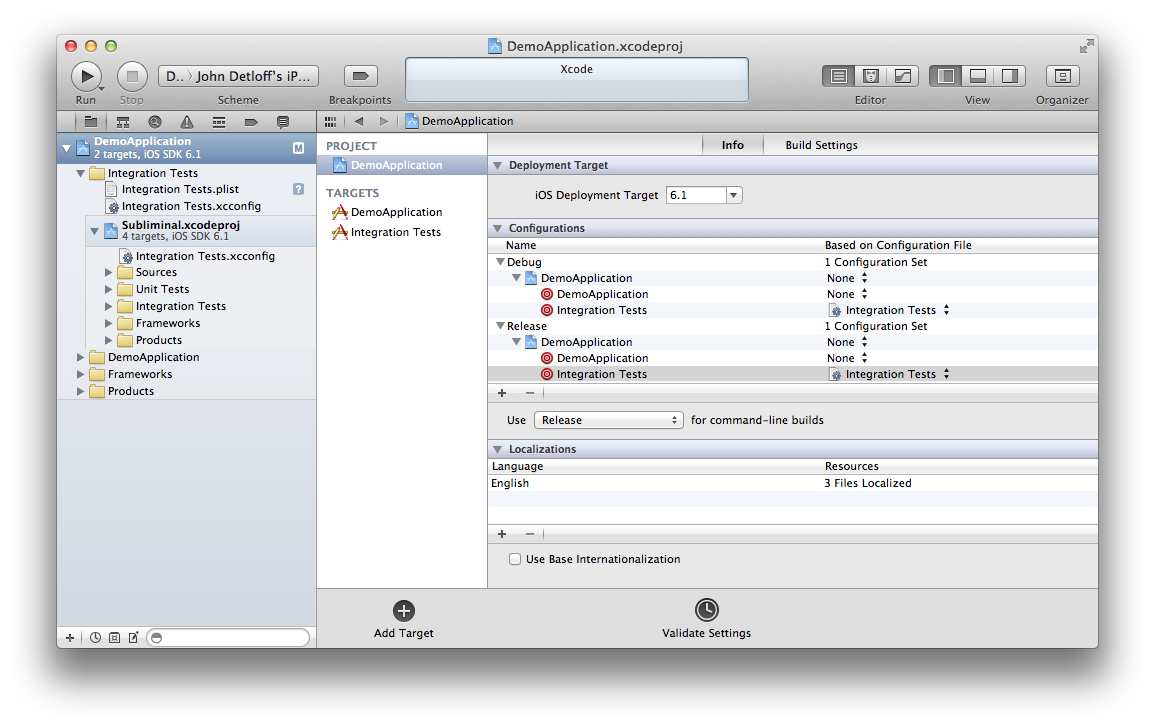The image size is (1155, 727).
Task: Open Debug project DemoApplication None popup
Action: (x=847, y=278)
